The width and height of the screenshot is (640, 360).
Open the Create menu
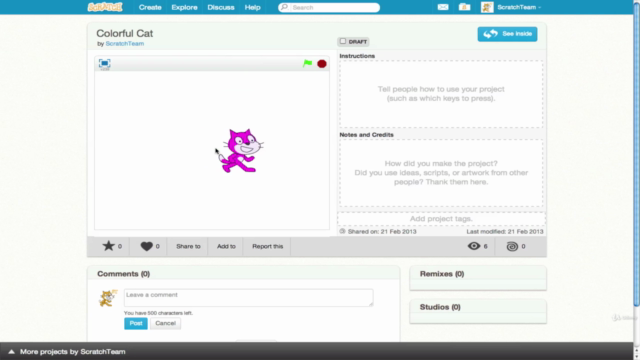coord(150,7)
